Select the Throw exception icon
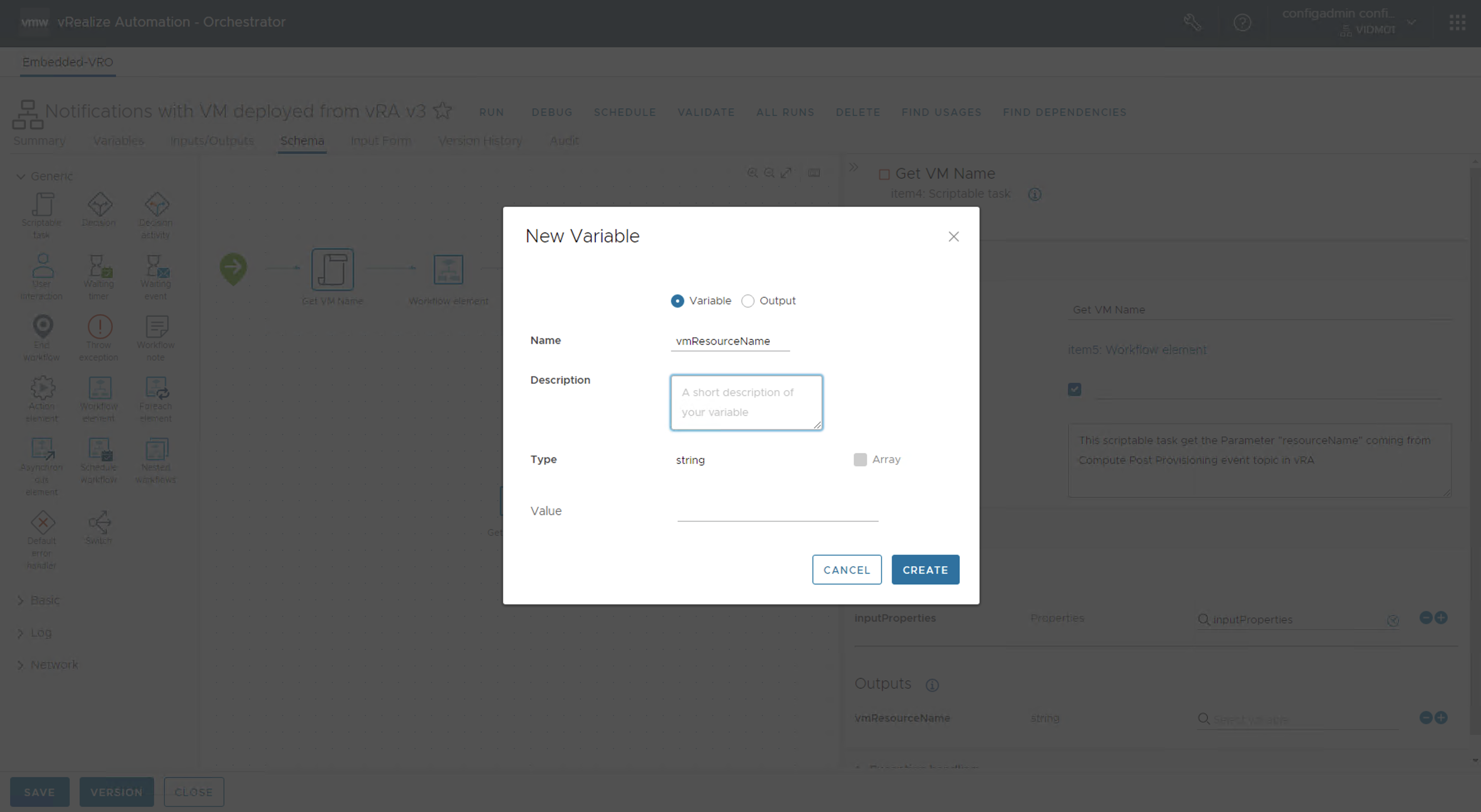This screenshot has height=812, width=1481. 99,327
